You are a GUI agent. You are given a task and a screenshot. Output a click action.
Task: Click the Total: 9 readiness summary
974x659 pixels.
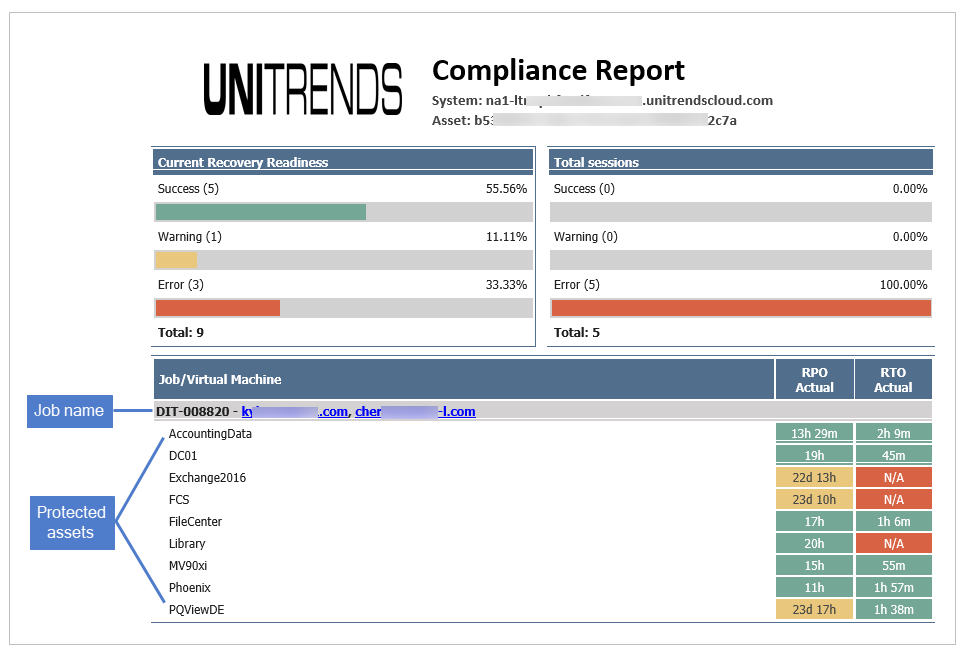click(181, 332)
